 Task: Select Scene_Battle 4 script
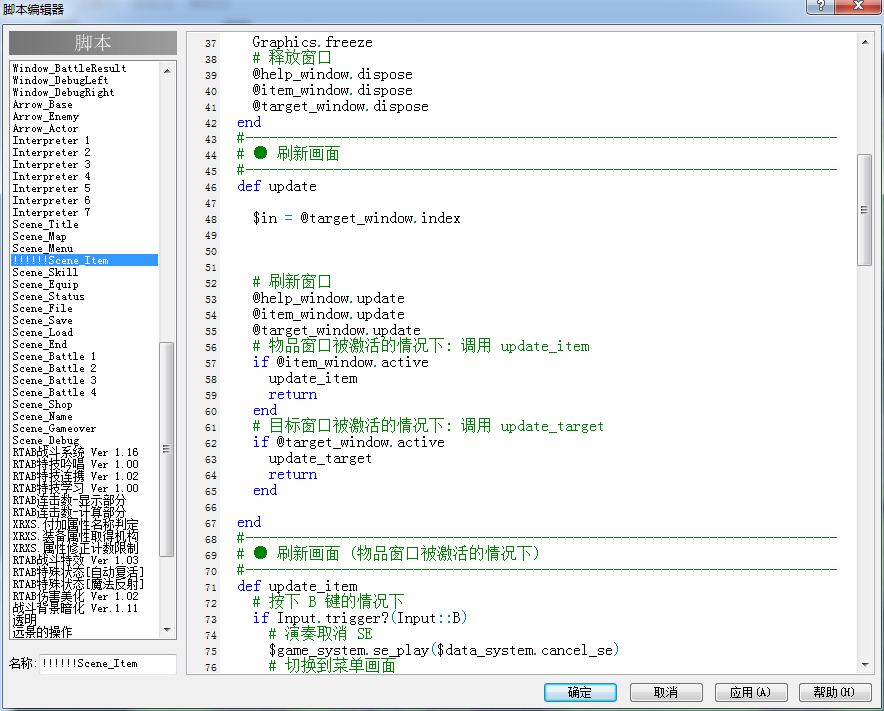tap(54, 392)
